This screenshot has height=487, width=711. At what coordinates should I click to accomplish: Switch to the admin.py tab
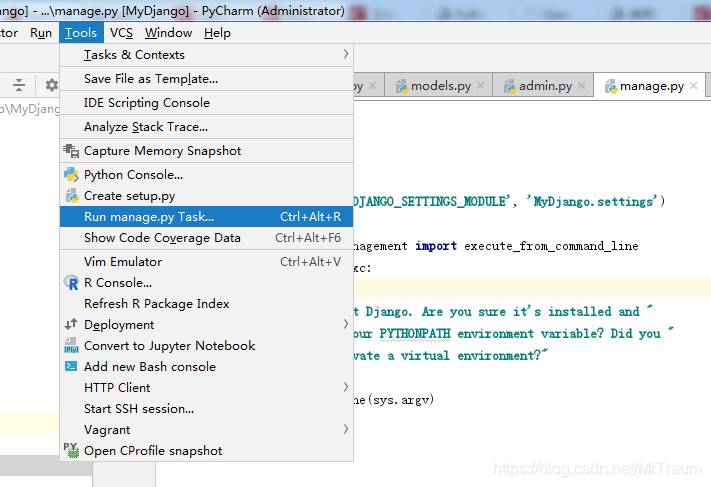543,86
